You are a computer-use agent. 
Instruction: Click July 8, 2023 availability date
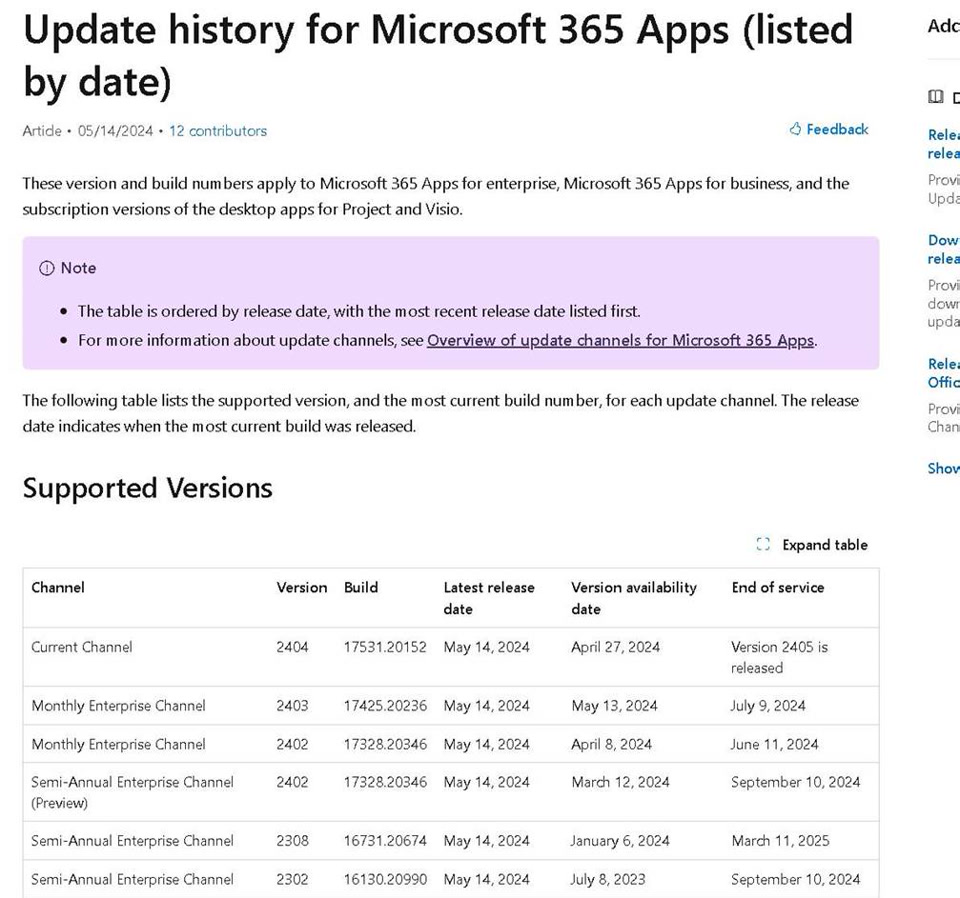pos(608,880)
